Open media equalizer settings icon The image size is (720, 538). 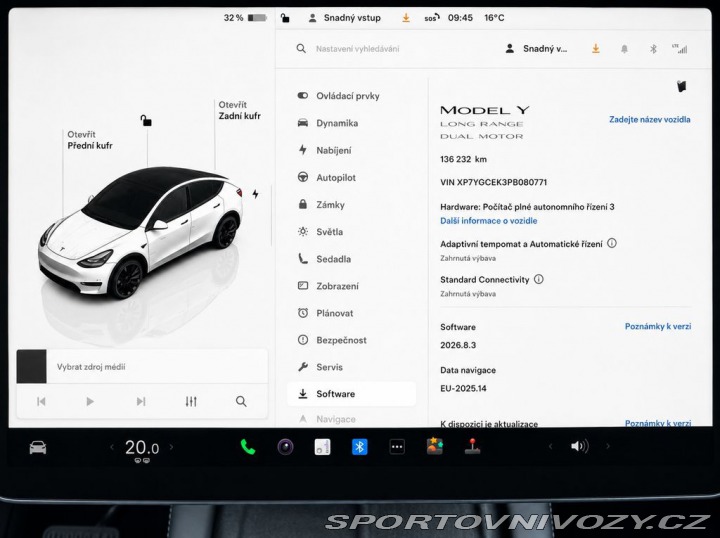click(x=191, y=402)
